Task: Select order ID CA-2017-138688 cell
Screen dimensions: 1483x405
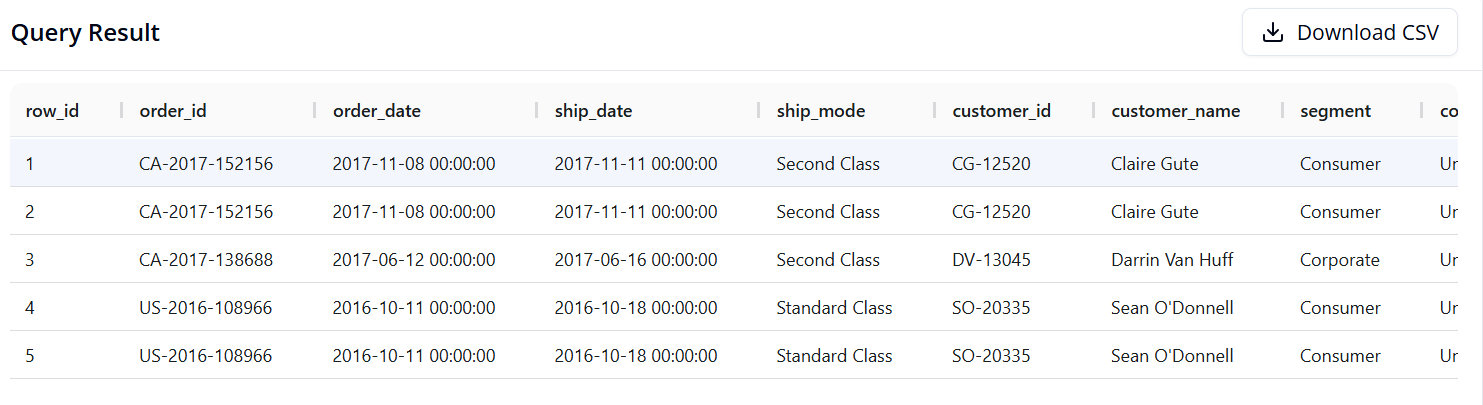Action: pyautogui.click(x=206, y=260)
